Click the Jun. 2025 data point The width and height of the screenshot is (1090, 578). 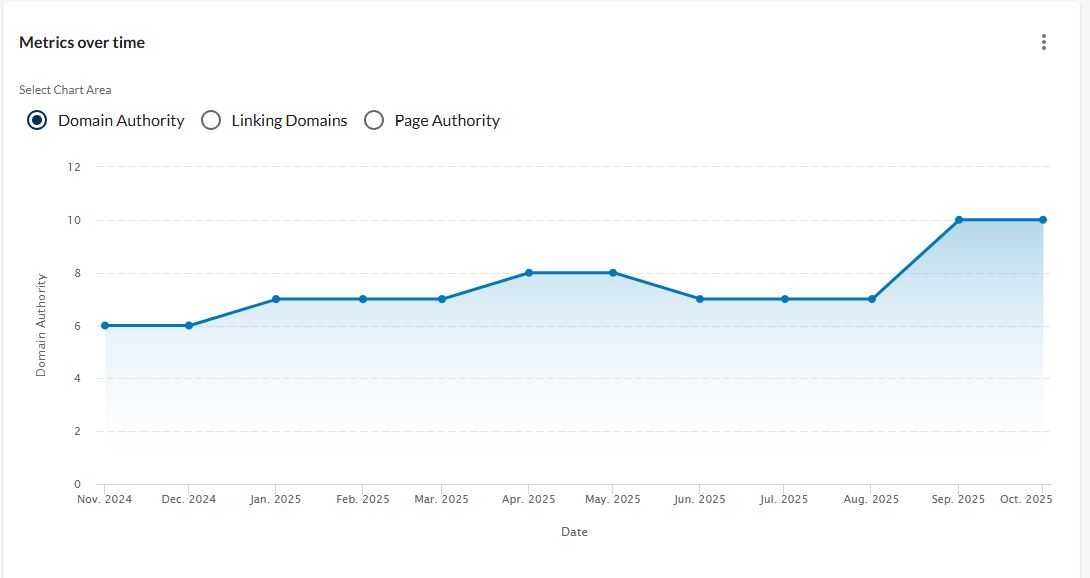[x=700, y=299]
